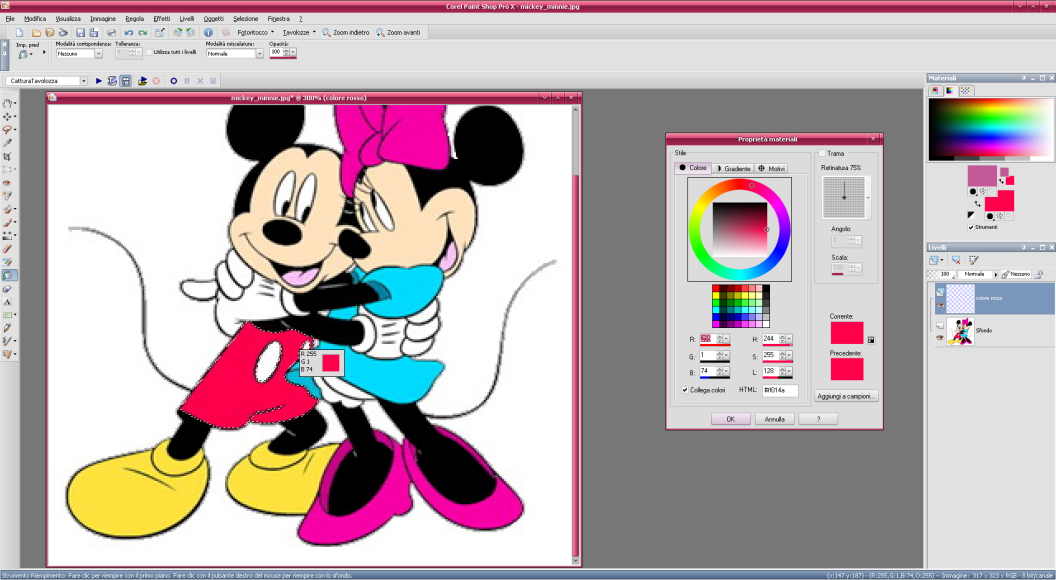Select the Sfondo layer thumbnail
1056x580 pixels.
(960, 331)
